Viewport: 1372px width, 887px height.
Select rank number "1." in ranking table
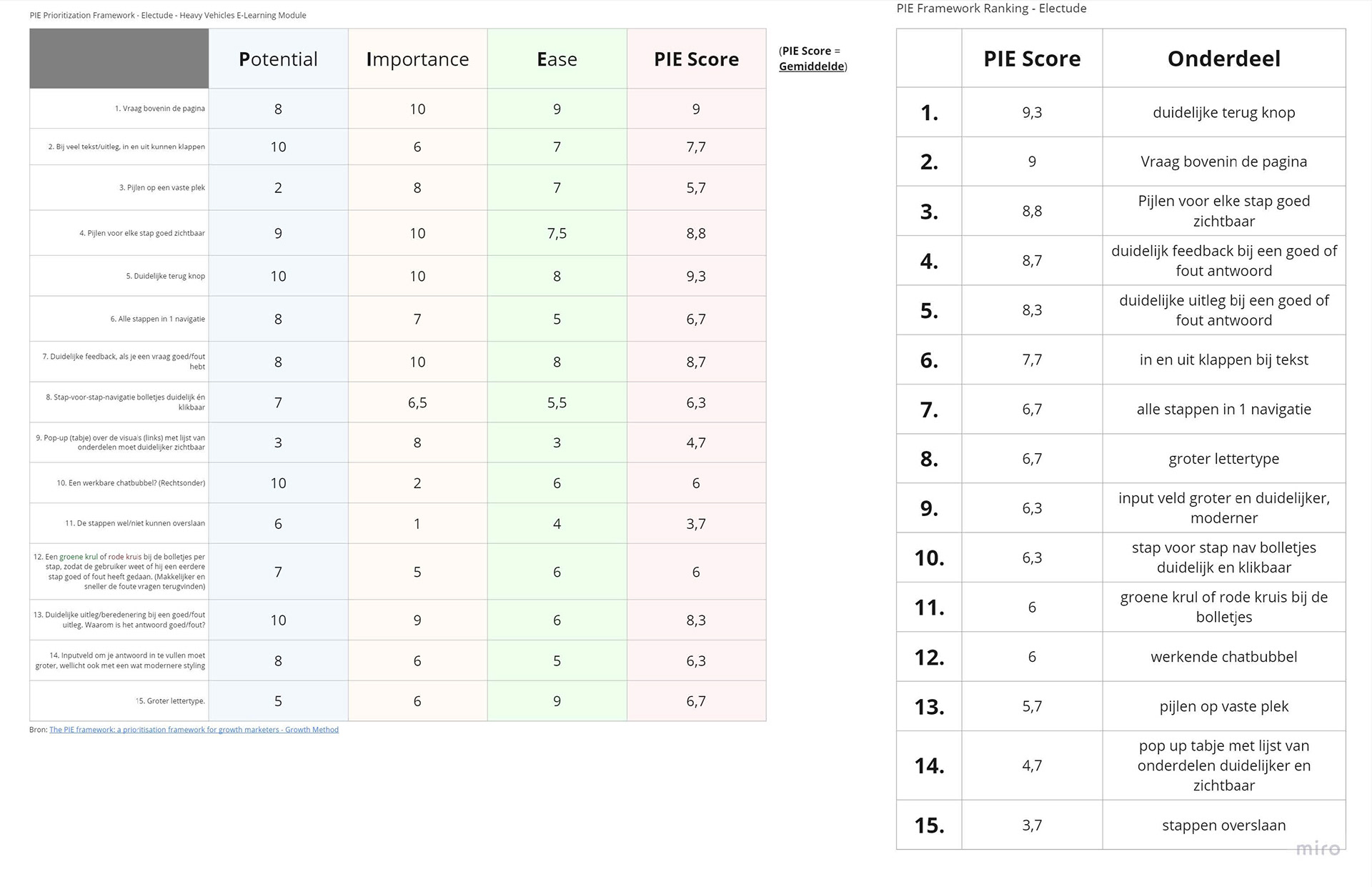tap(929, 113)
